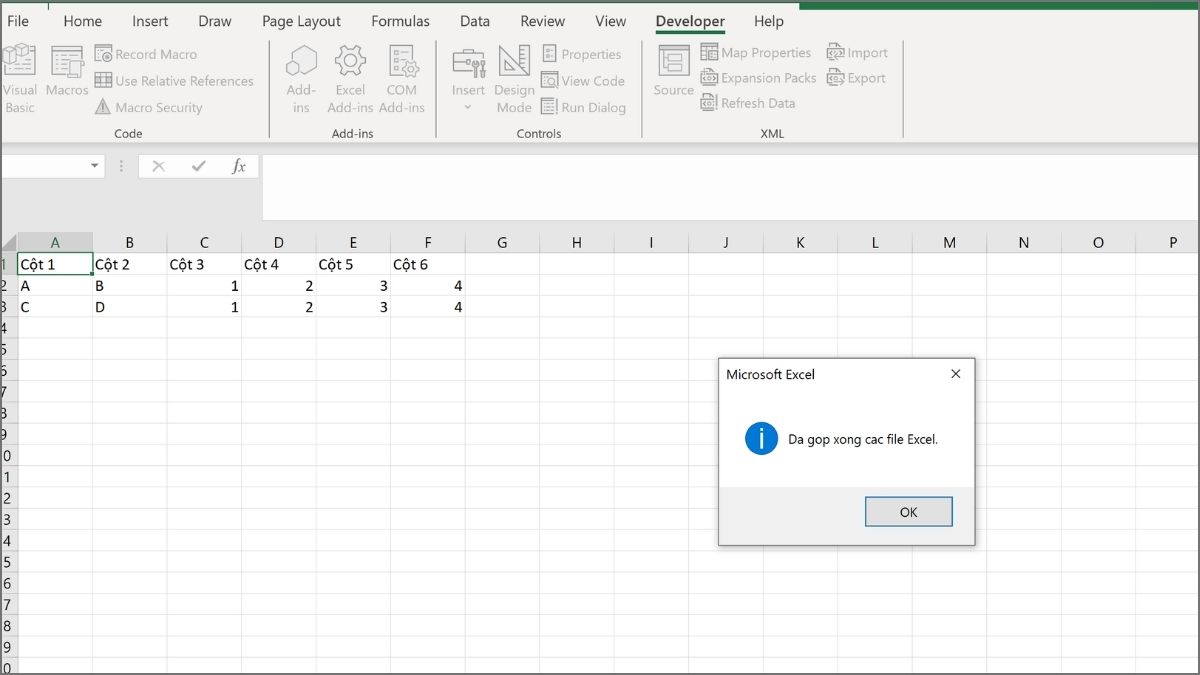Switch to the Draw tab
Image resolution: width=1200 pixels, height=675 pixels.
215,21
